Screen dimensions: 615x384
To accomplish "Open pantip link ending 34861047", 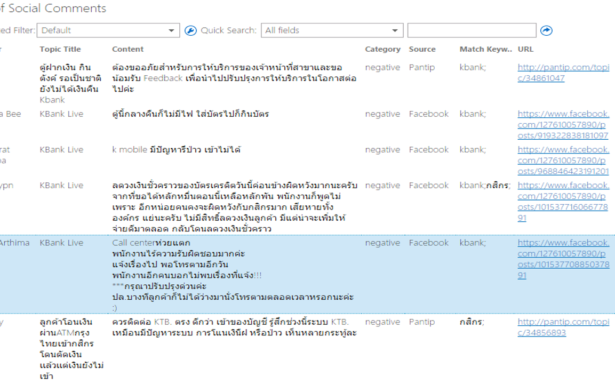I will pyautogui.click(x=563, y=73).
